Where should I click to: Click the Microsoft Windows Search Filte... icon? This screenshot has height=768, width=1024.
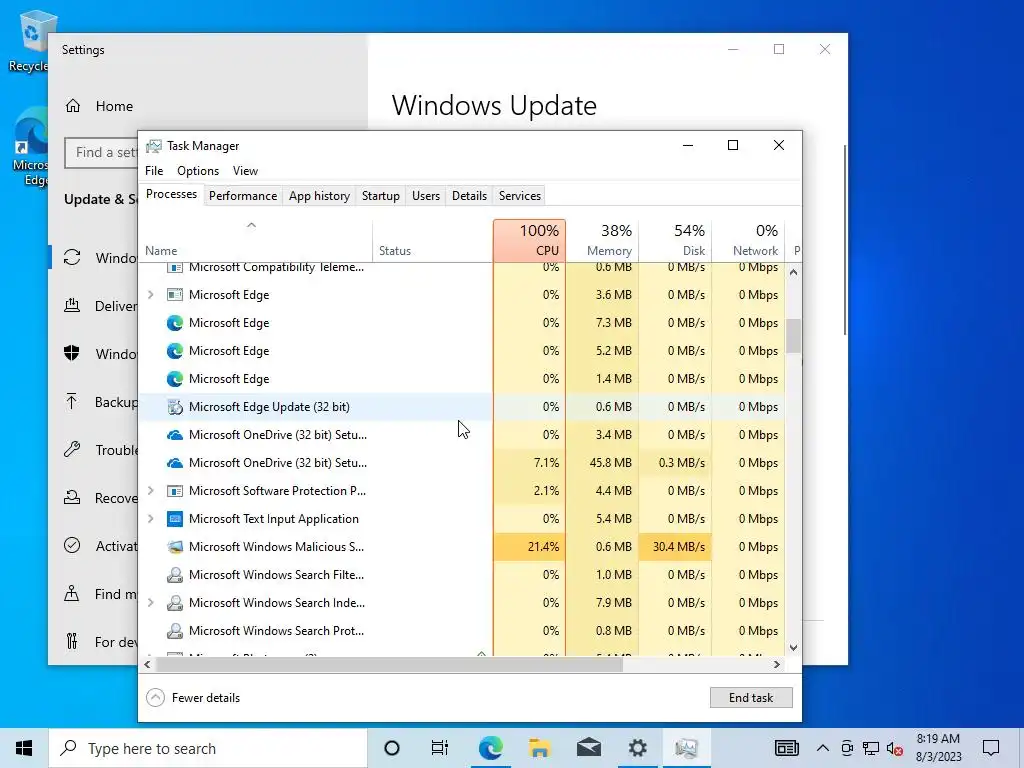coord(174,575)
